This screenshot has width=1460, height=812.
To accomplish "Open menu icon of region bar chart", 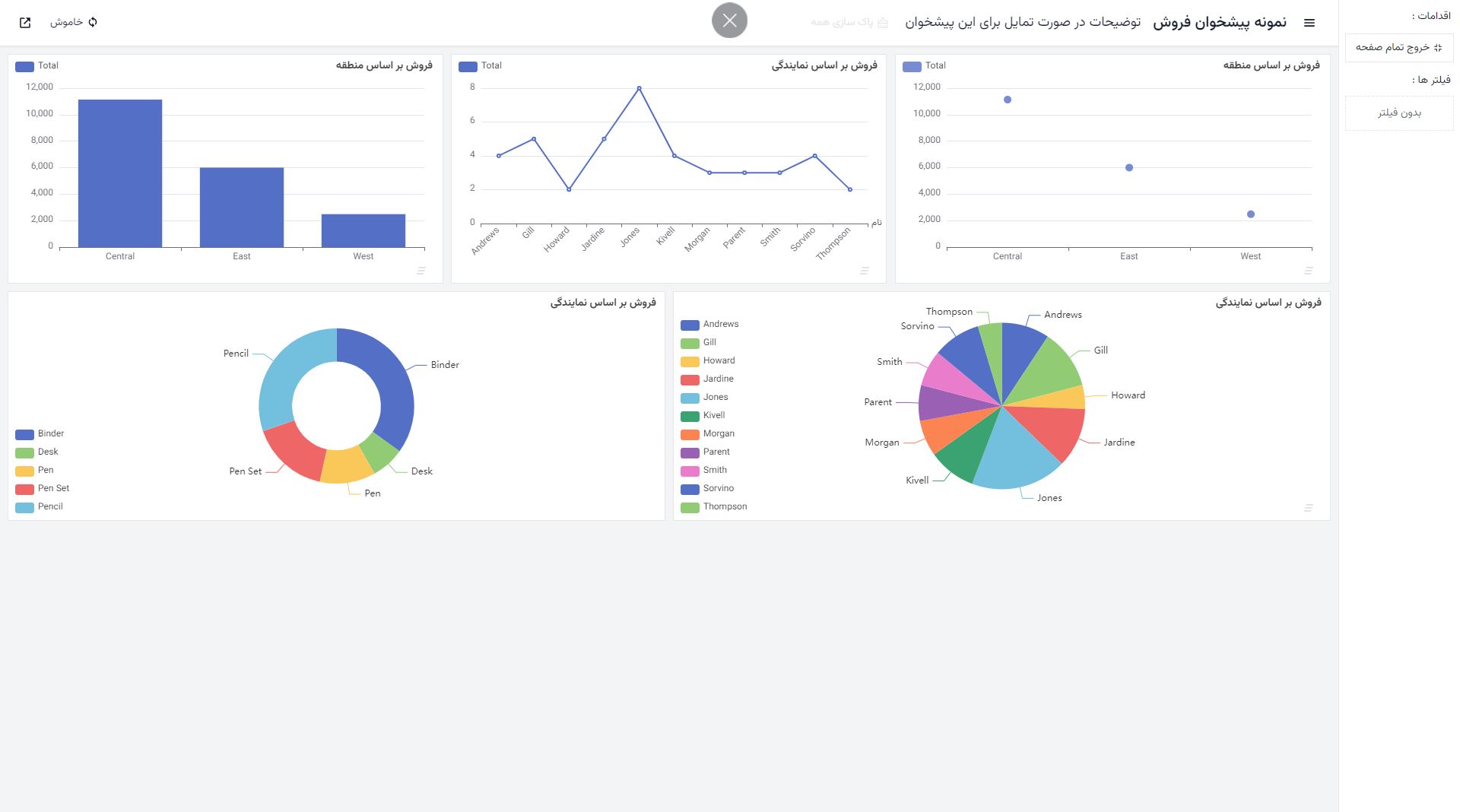I will (421, 271).
